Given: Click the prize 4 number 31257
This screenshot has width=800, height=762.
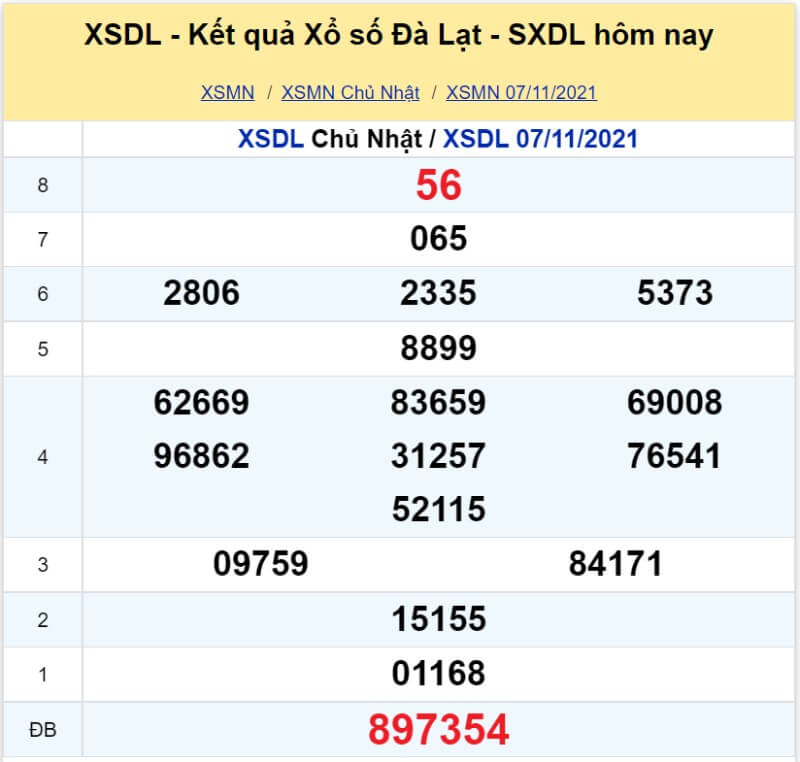Looking at the screenshot, I should point(438,455).
